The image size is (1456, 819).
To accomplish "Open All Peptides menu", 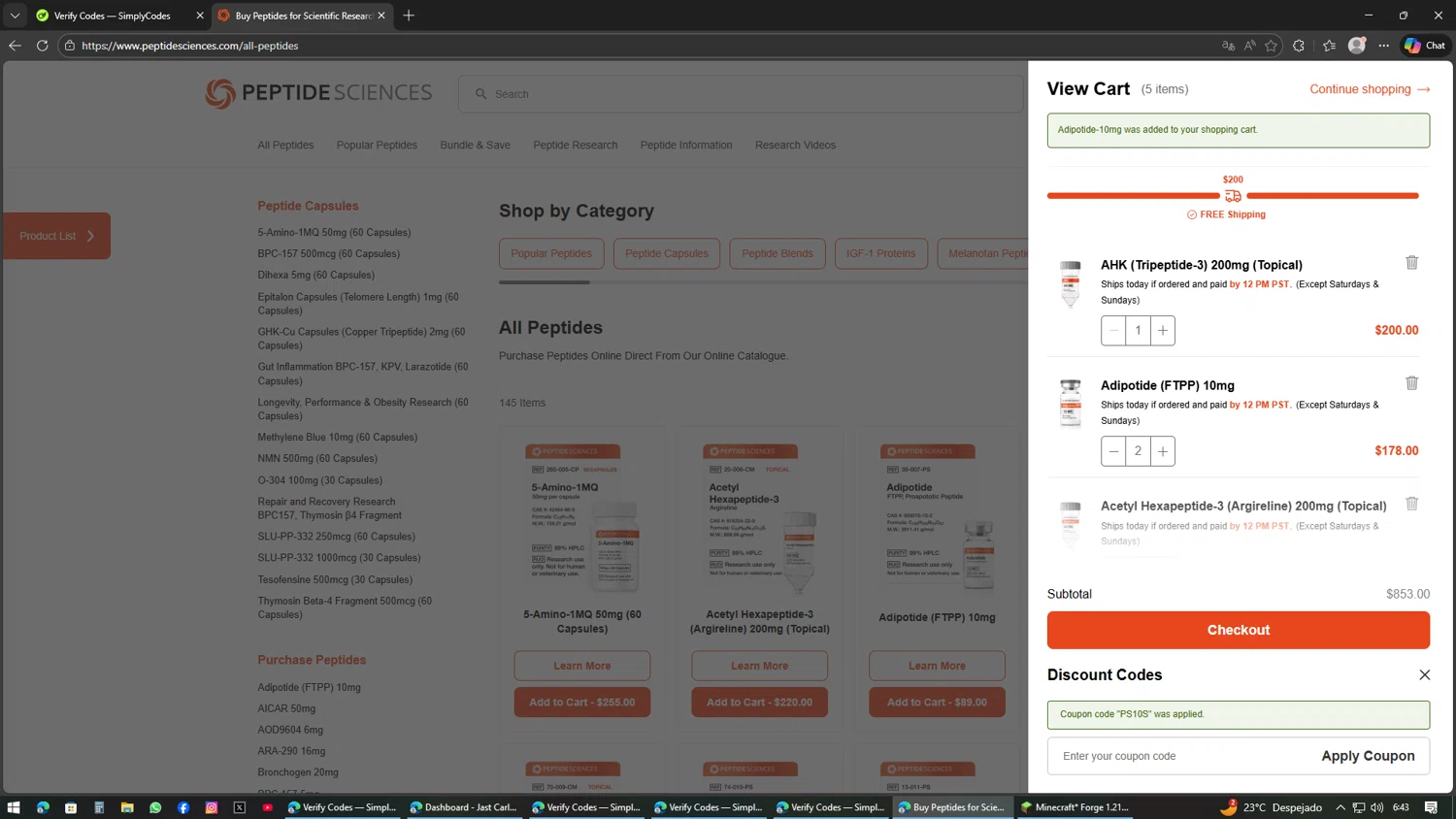I will point(285,145).
